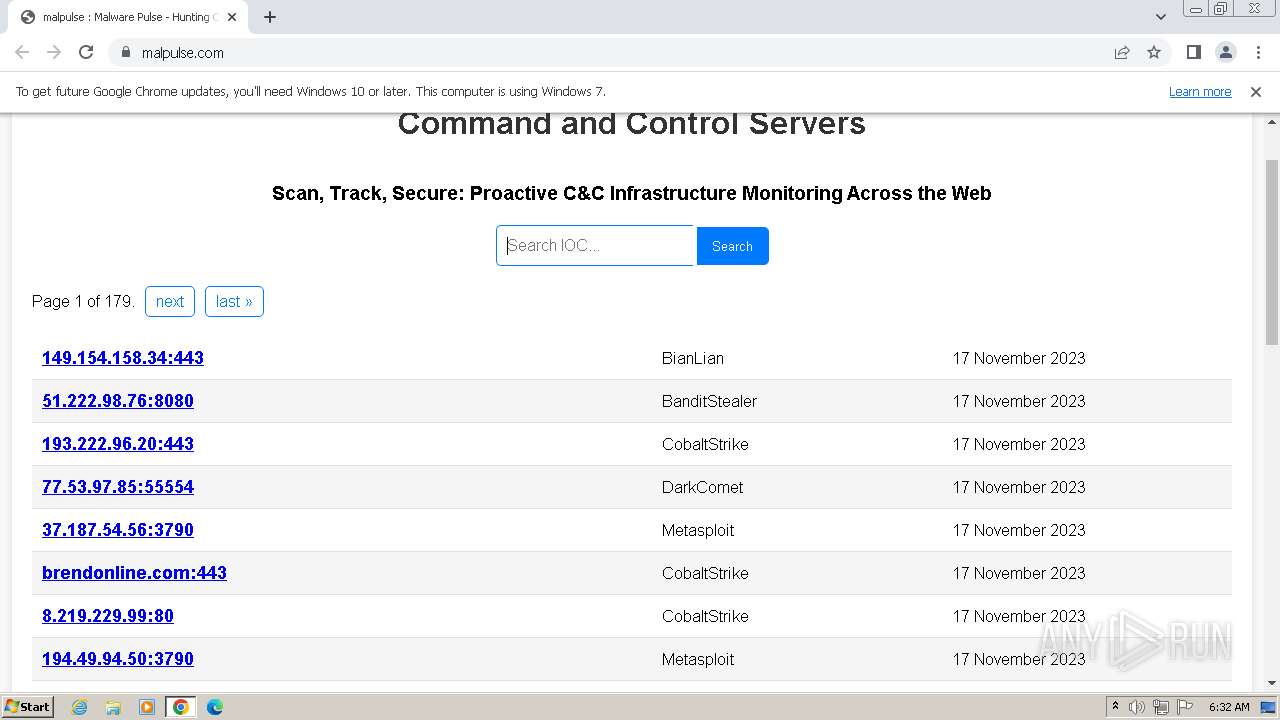
Task: Reload the page with the refresh icon
Action: [86, 52]
